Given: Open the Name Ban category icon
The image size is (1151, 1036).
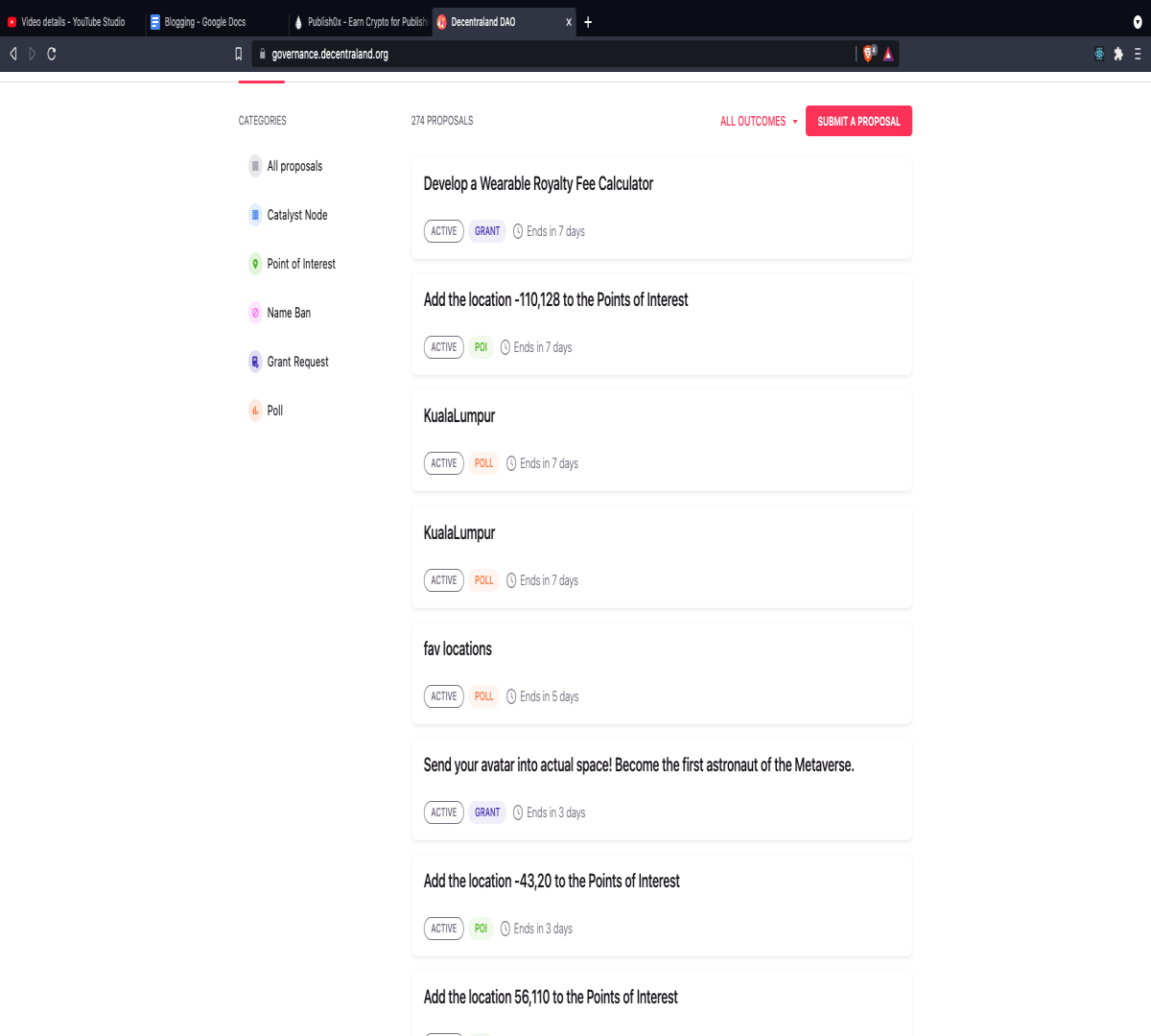Looking at the screenshot, I should (x=255, y=313).
